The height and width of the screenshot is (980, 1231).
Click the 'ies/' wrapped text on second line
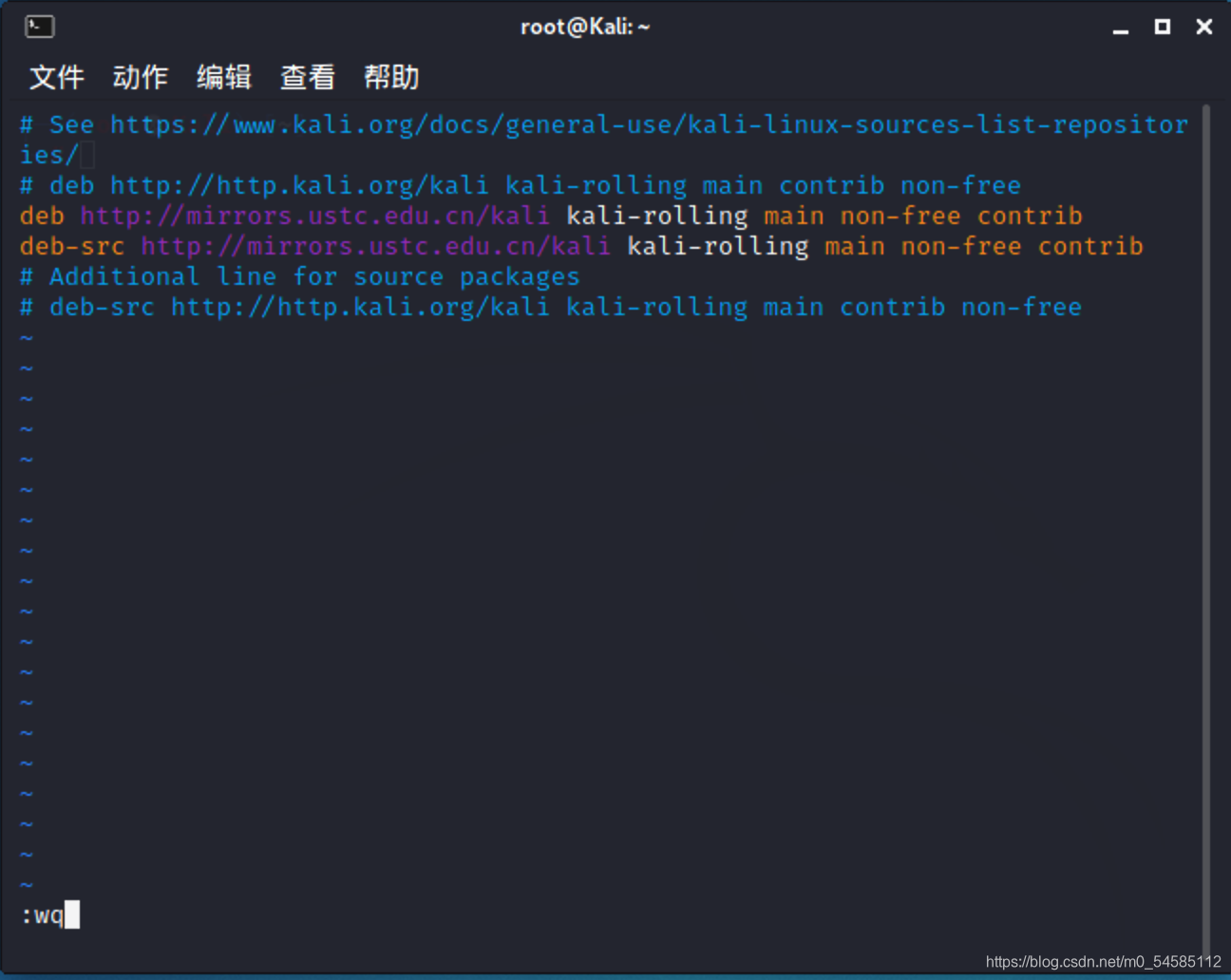(x=49, y=155)
